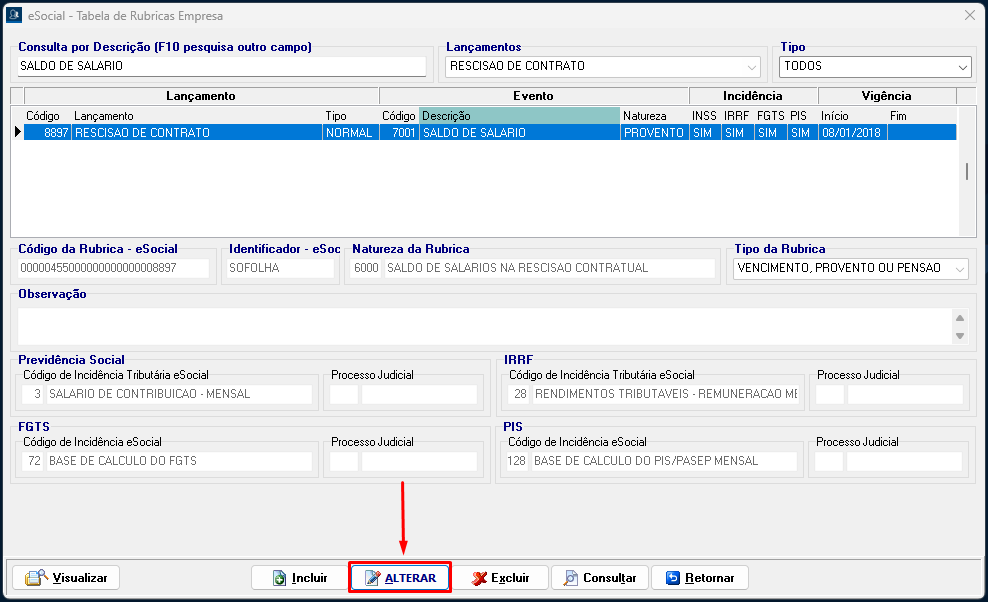Click the eSocial app icon in title bar
The width and height of the screenshot is (988, 602).
click(15, 16)
